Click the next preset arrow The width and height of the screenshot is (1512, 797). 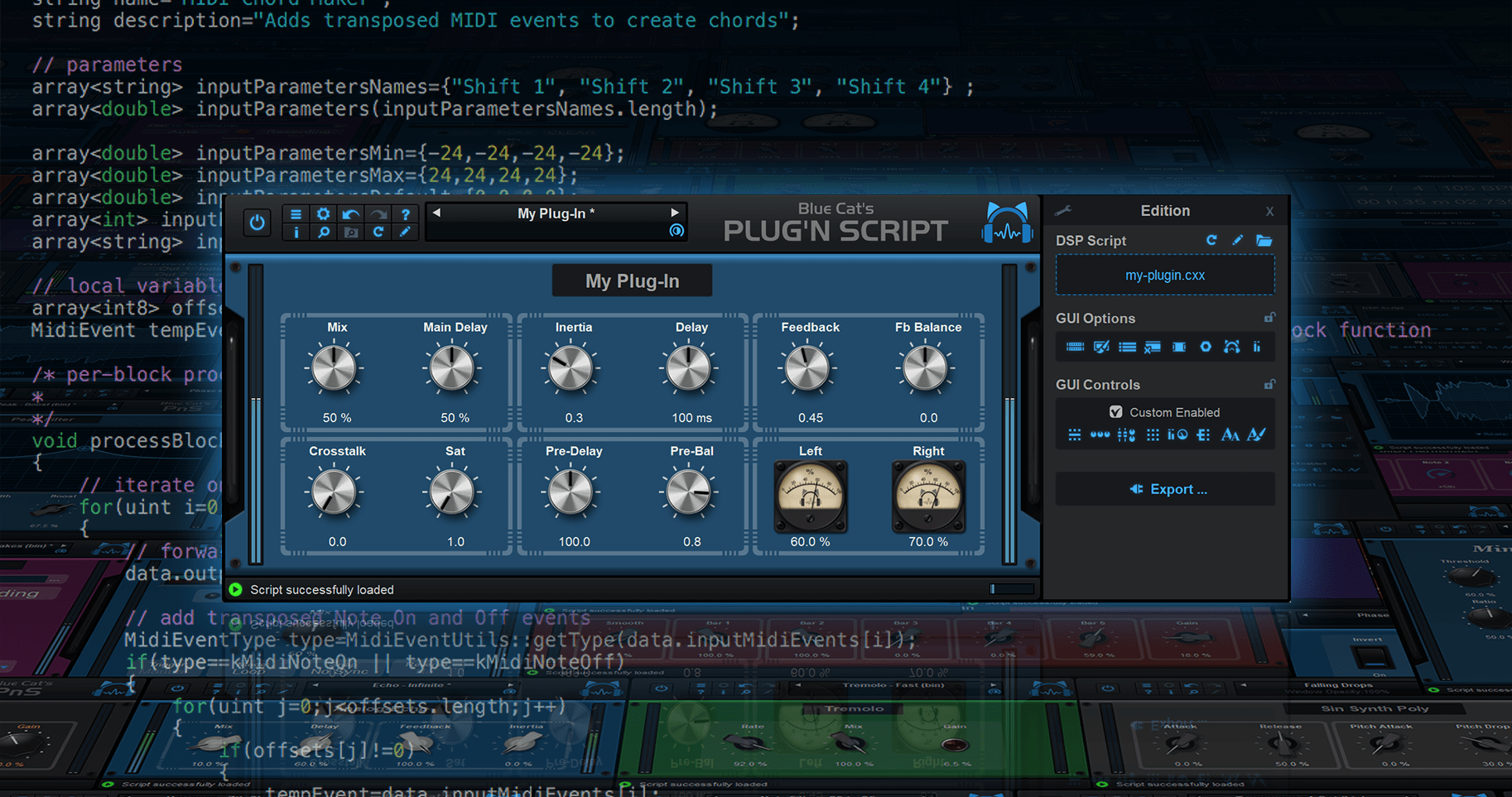(675, 212)
